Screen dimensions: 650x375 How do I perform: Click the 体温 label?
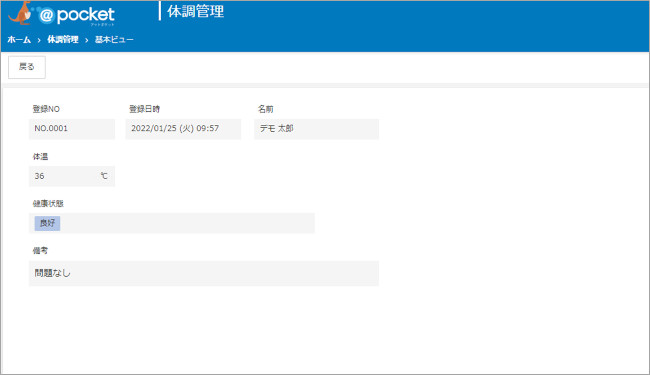tap(40, 157)
